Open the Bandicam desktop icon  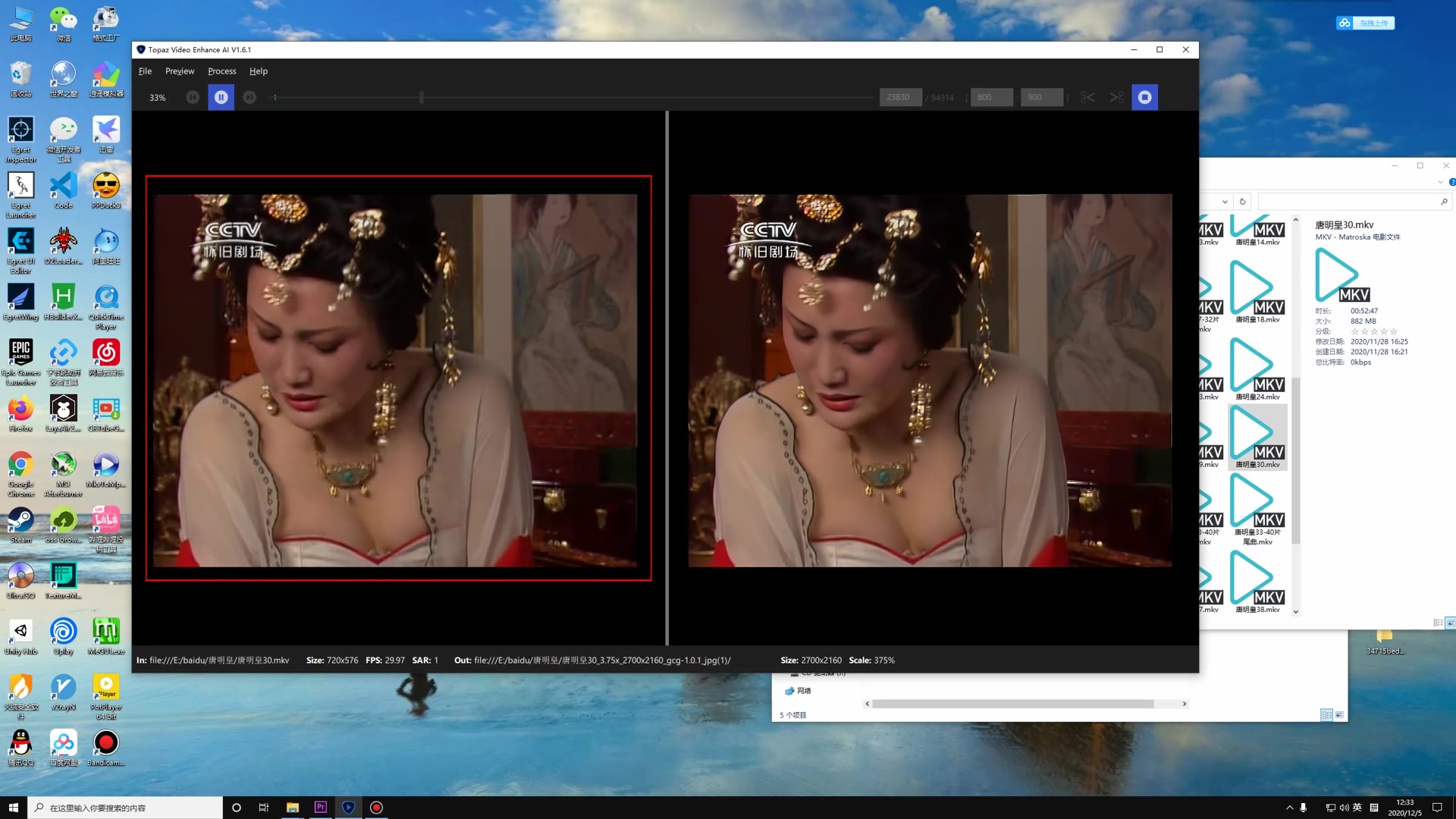click(106, 748)
